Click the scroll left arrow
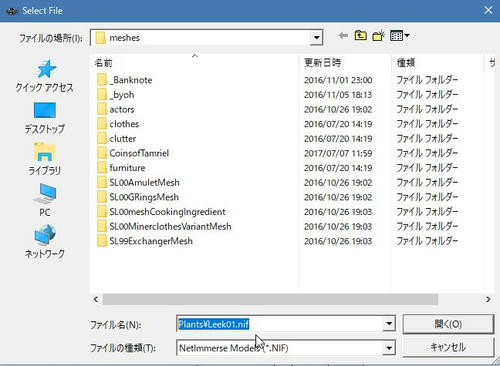Image resolution: width=500 pixels, height=366 pixels. (x=96, y=299)
